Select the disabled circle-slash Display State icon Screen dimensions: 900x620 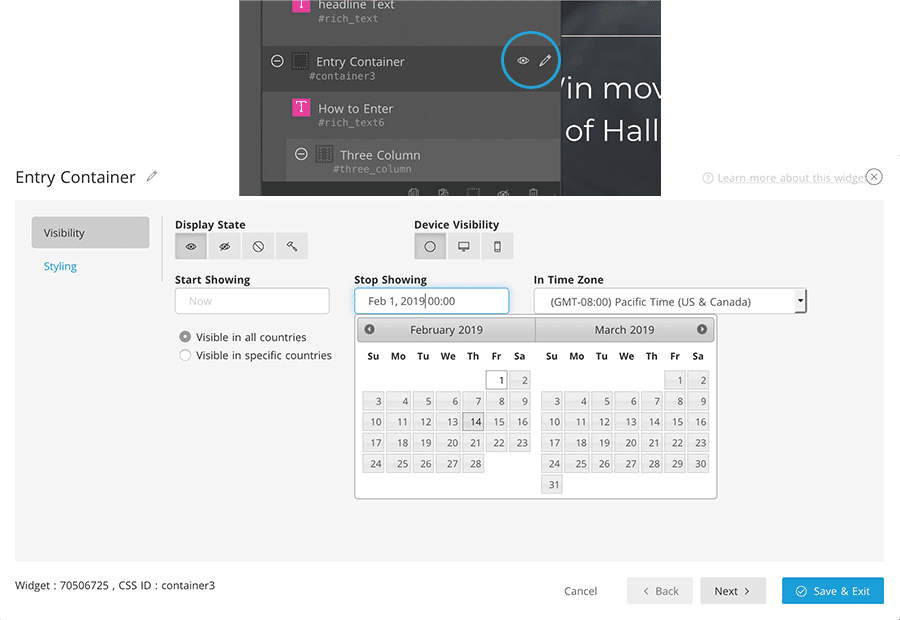tap(258, 246)
